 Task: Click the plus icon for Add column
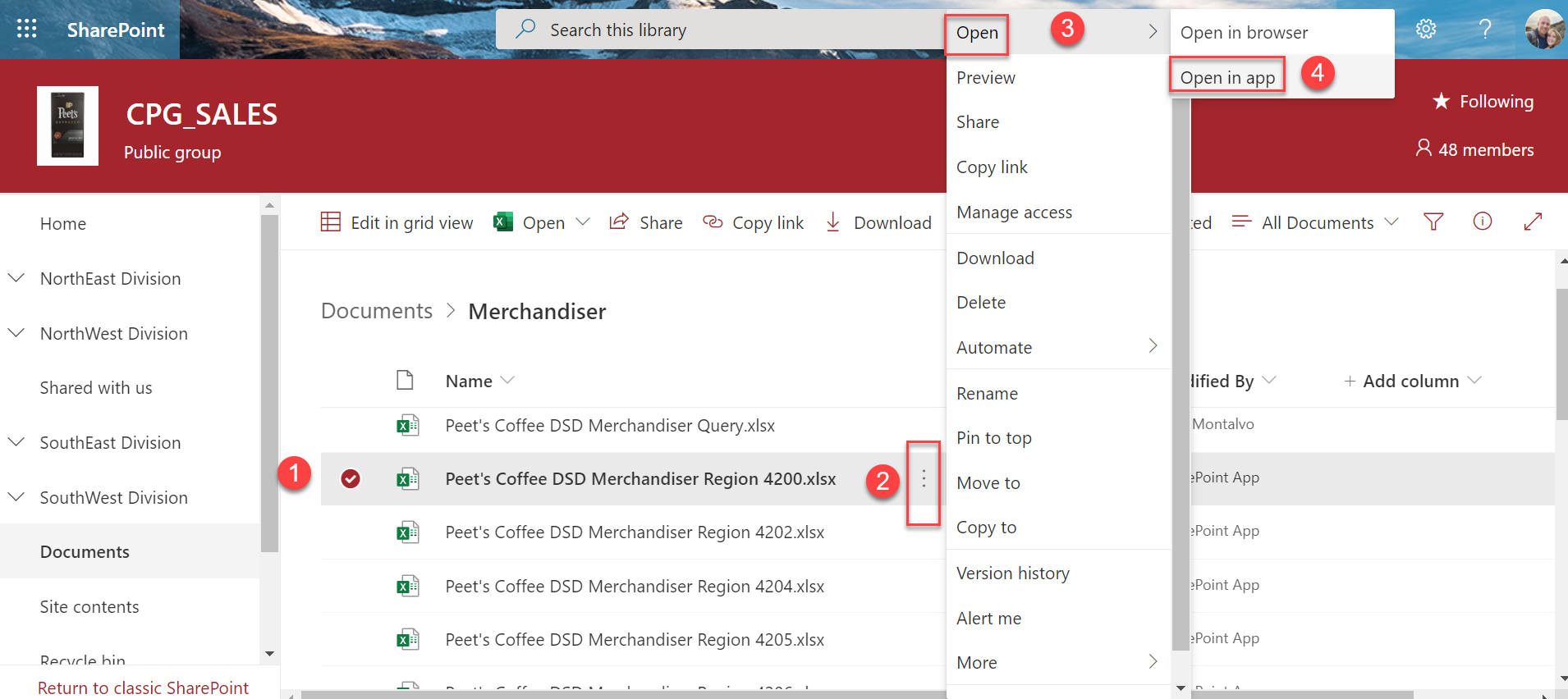click(1350, 381)
